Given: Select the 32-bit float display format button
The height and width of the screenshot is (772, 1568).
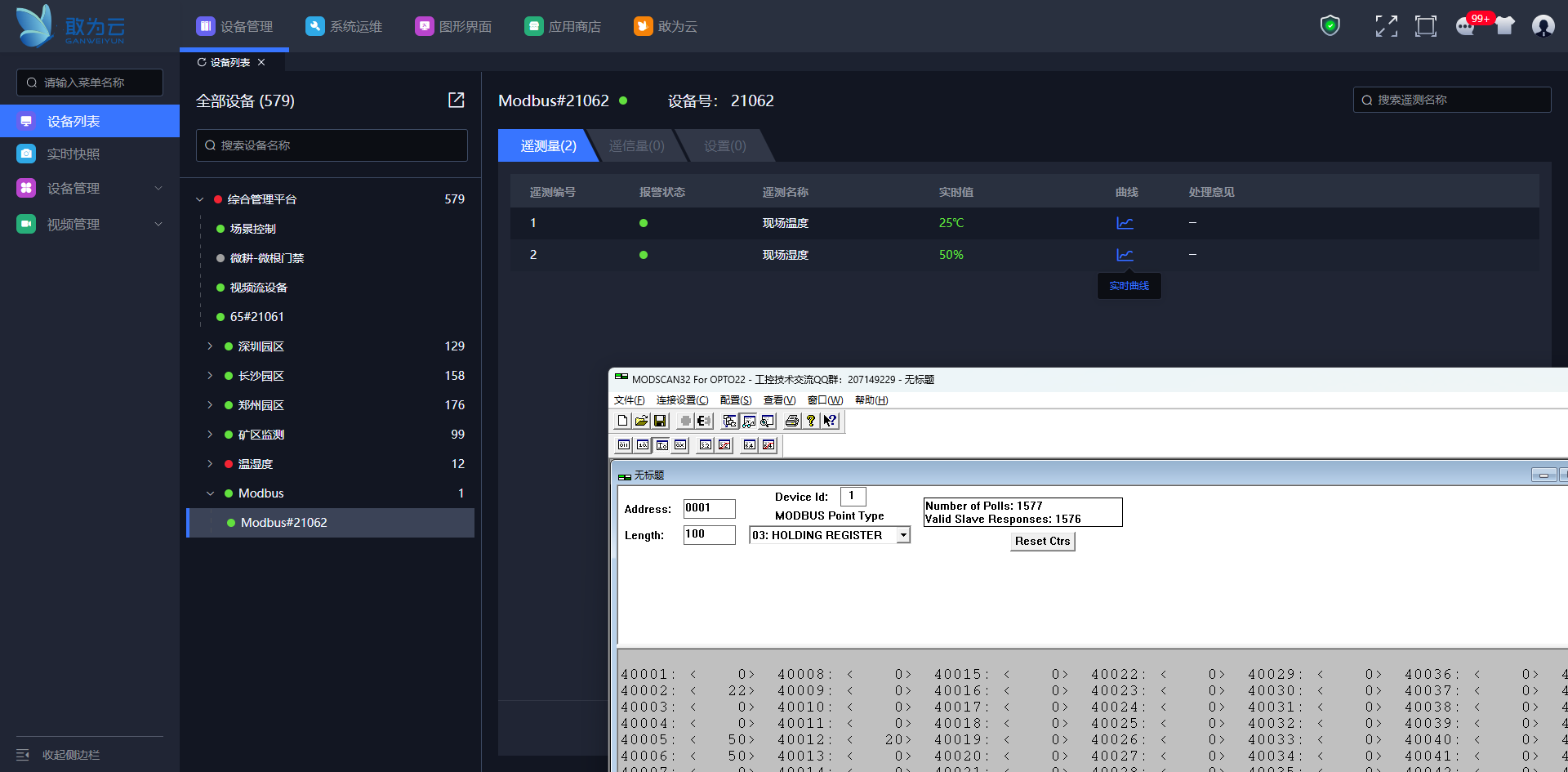Looking at the screenshot, I should (x=706, y=445).
